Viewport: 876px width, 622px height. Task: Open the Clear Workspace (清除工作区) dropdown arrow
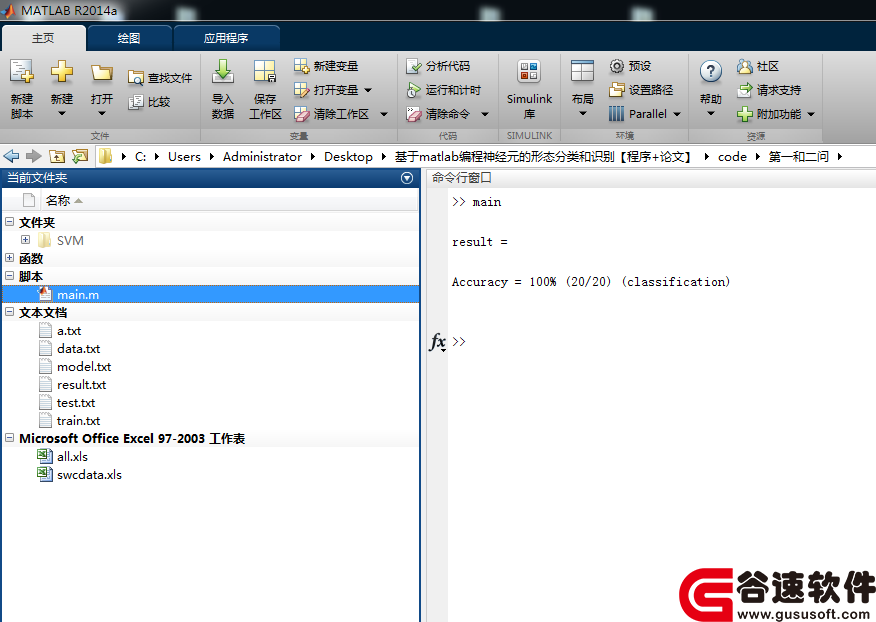(384, 114)
